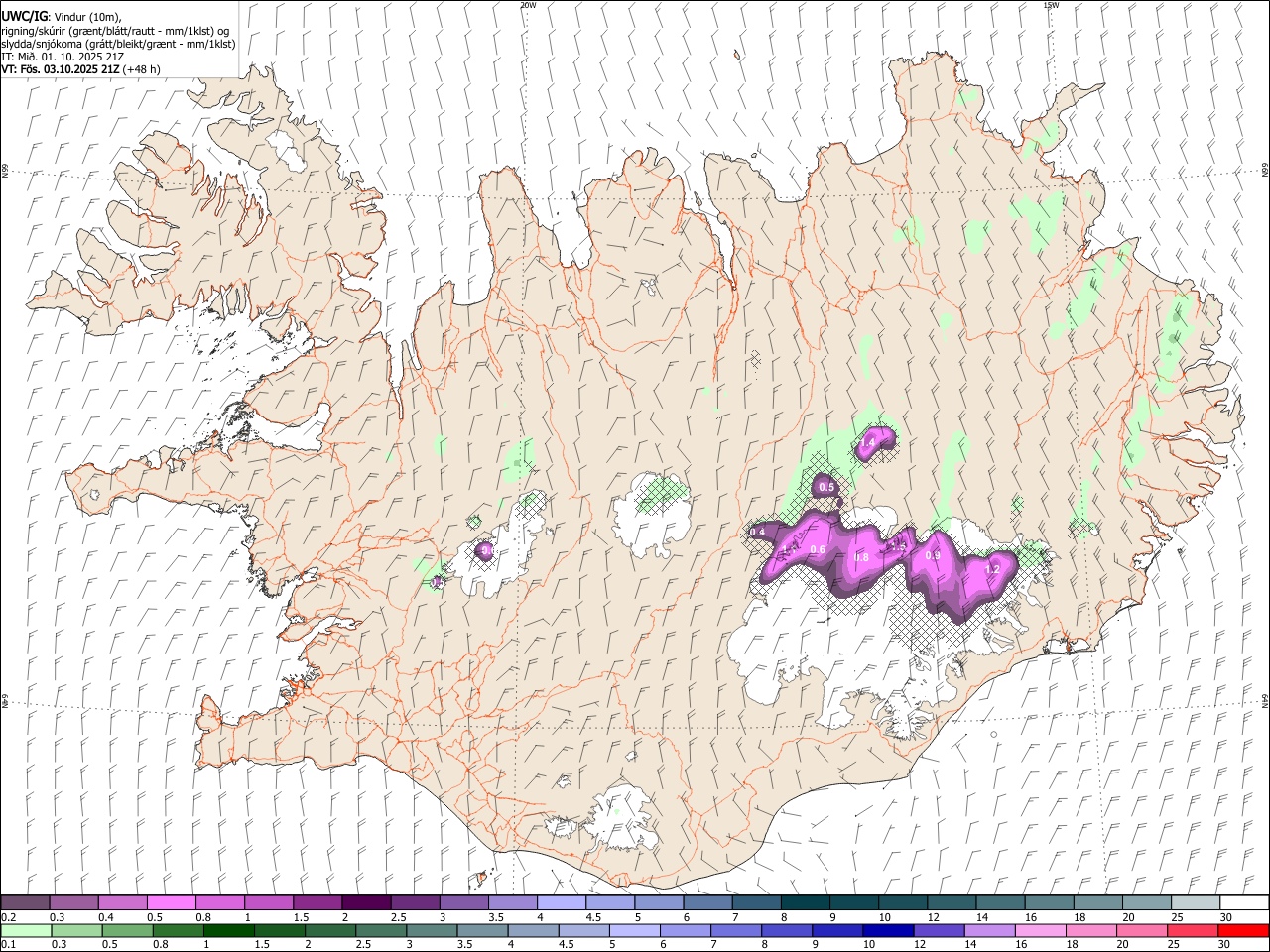Image resolution: width=1270 pixels, height=952 pixels.
Task: Select top-row swatch between 0.2 and 0.3
Action: coord(26,902)
